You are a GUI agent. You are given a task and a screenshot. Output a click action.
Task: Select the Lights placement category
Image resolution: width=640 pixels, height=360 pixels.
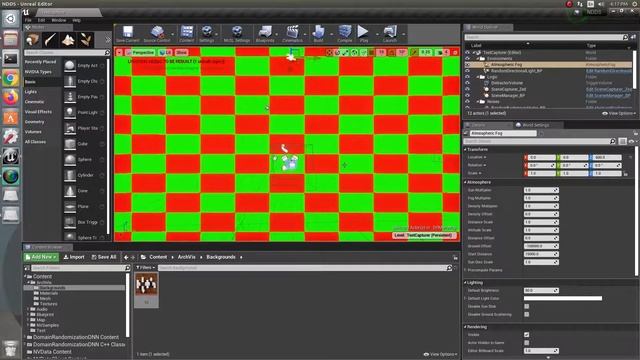pyautogui.click(x=31, y=92)
